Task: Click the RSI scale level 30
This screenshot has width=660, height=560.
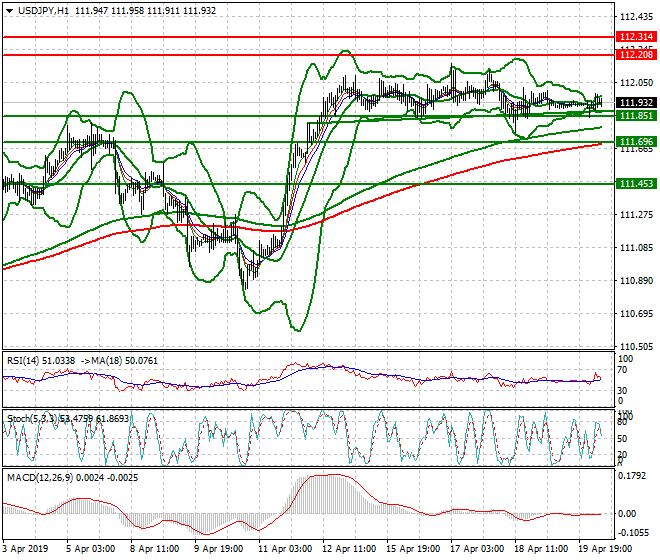Action: click(x=622, y=391)
